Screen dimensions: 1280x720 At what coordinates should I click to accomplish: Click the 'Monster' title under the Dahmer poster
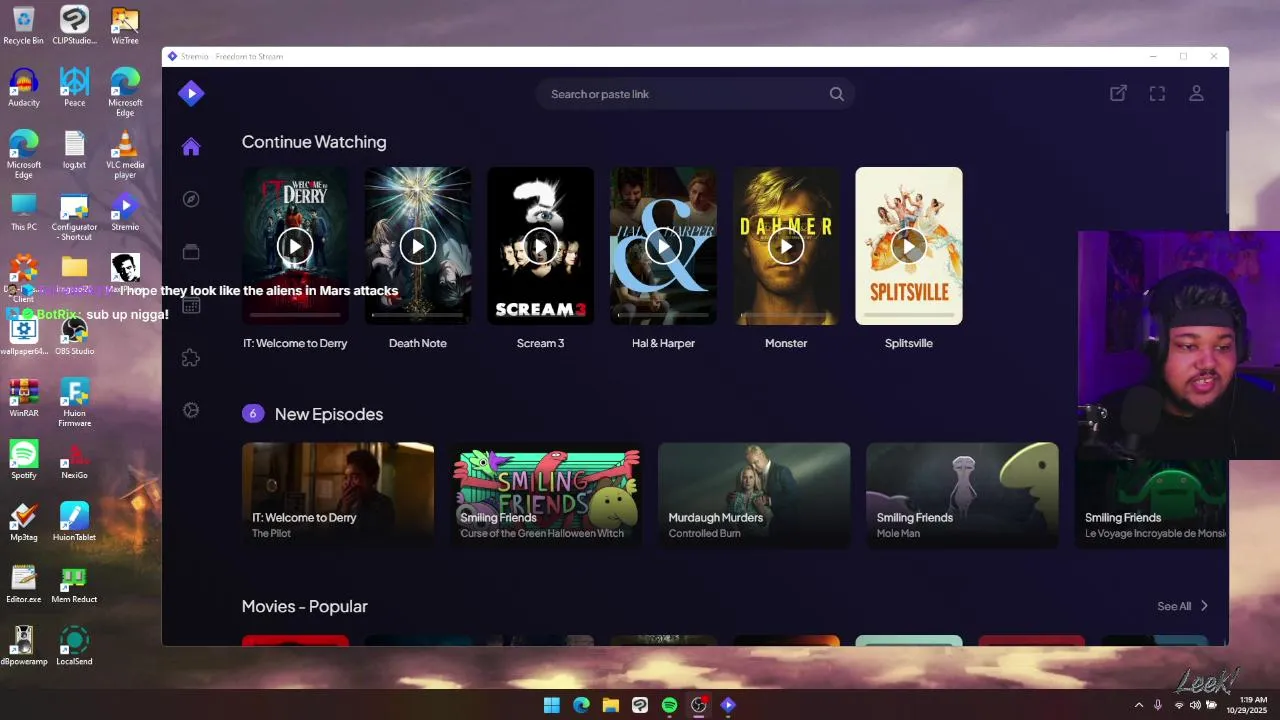786,343
